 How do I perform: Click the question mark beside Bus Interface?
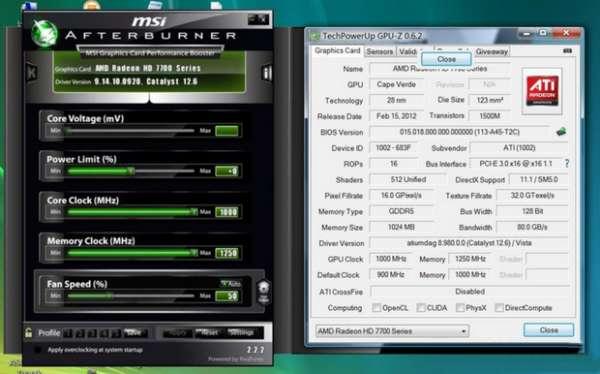567,164
